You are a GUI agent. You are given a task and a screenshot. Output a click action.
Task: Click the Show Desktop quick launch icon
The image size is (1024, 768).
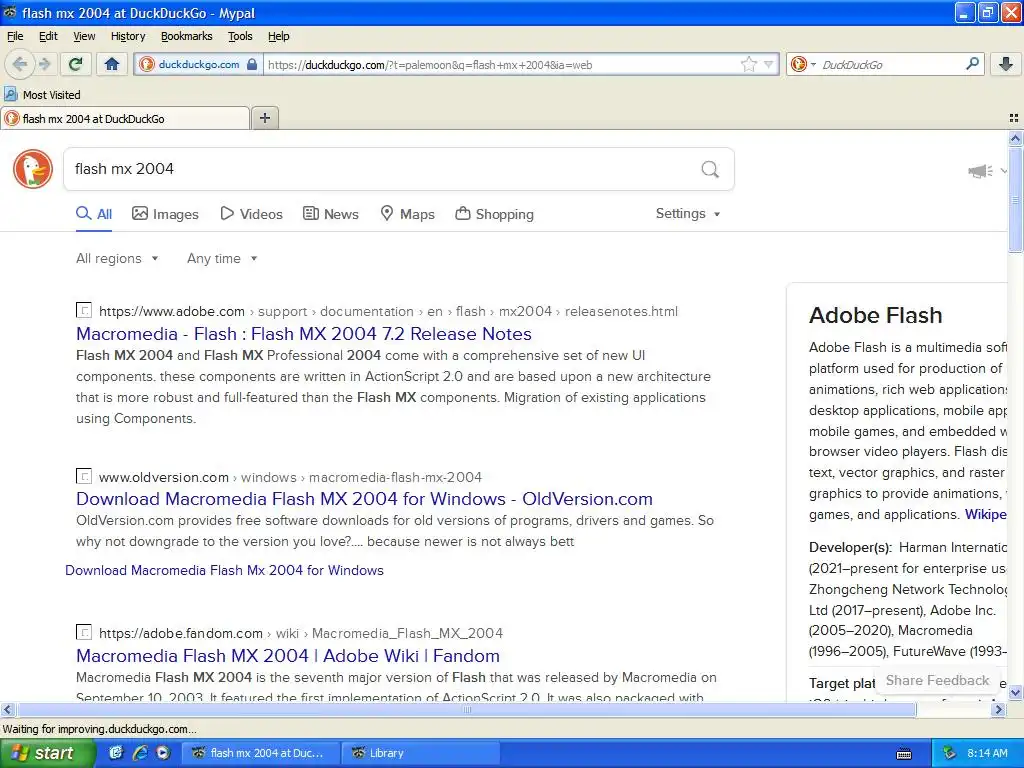coord(116,752)
